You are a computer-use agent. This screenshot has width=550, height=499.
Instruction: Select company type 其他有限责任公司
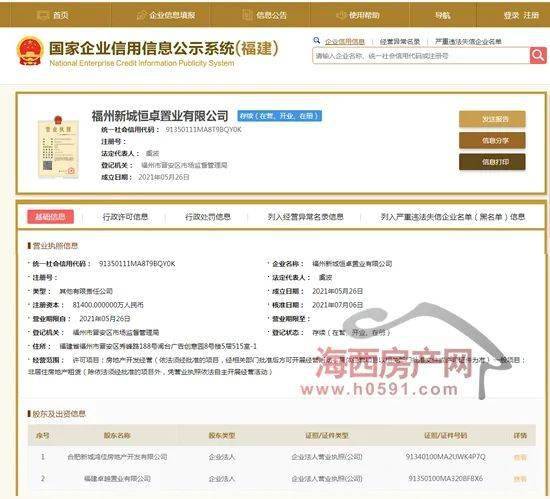(86, 291)
